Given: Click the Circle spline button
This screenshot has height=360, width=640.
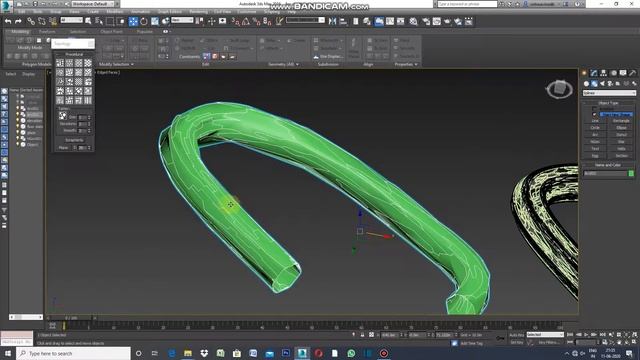Looking at the screenshot, I should click(x=595, y=128).
